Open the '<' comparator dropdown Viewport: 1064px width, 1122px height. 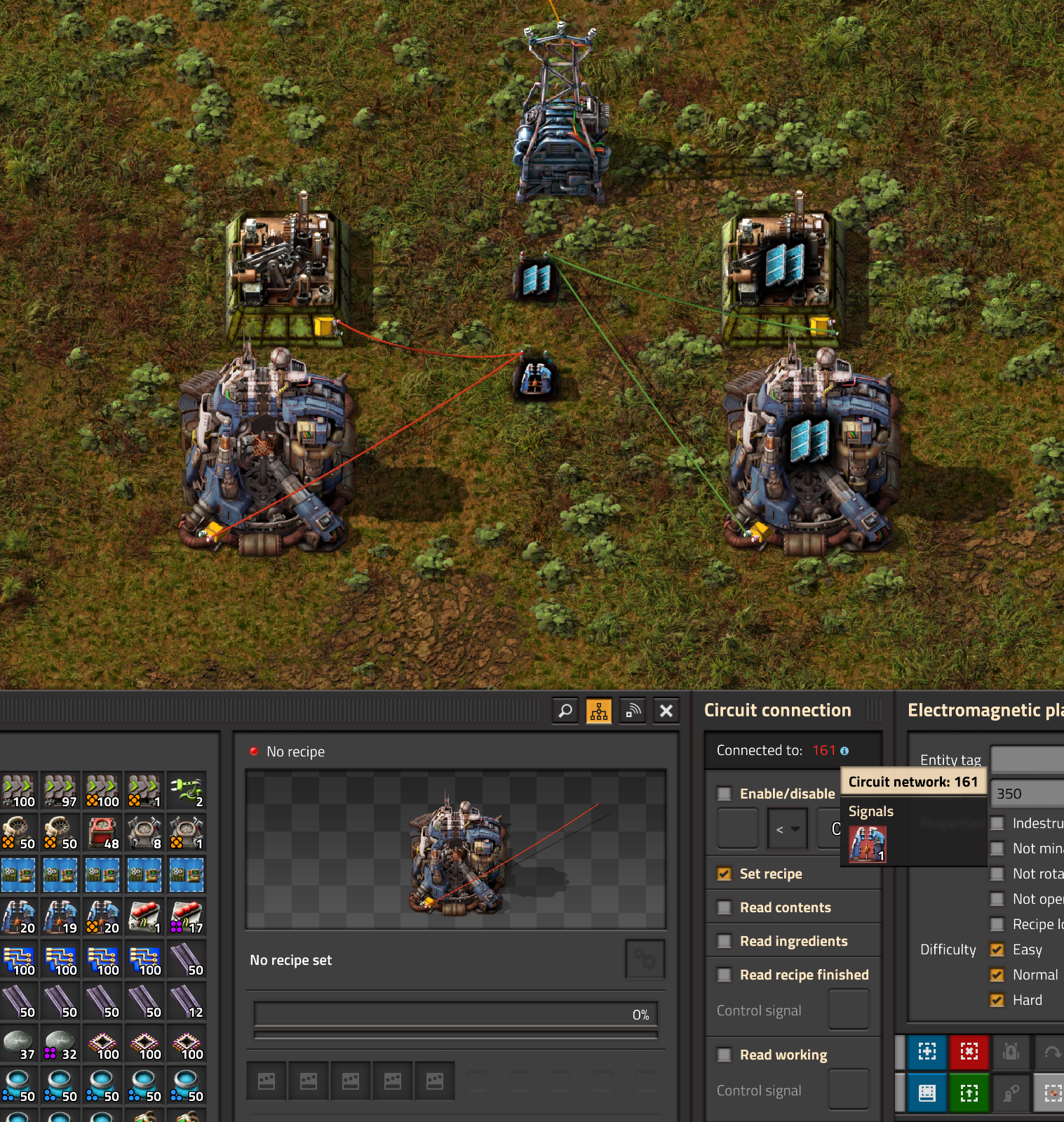tap(788, 829)
